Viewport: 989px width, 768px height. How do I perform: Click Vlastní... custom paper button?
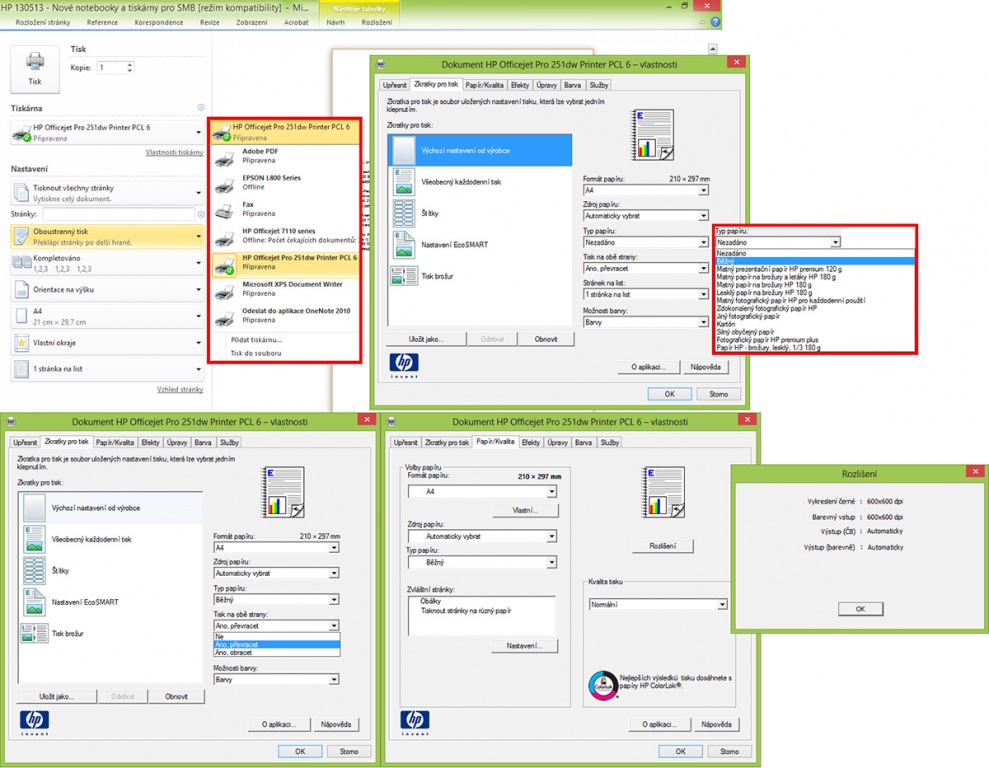pyautogui.click(x=525, y=510)
